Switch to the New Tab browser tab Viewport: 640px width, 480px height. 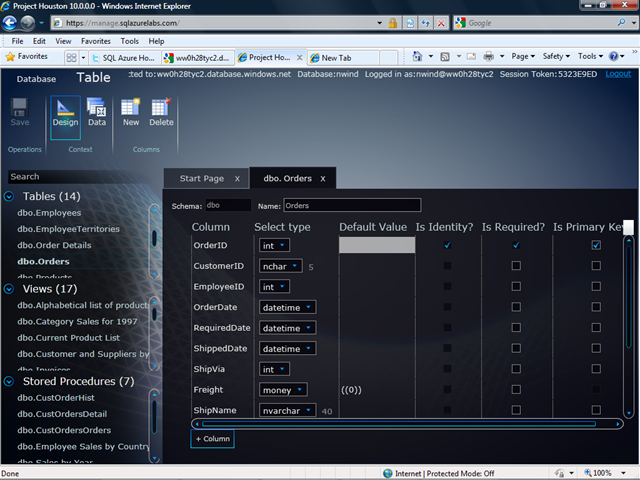click(x=343, y=58)
